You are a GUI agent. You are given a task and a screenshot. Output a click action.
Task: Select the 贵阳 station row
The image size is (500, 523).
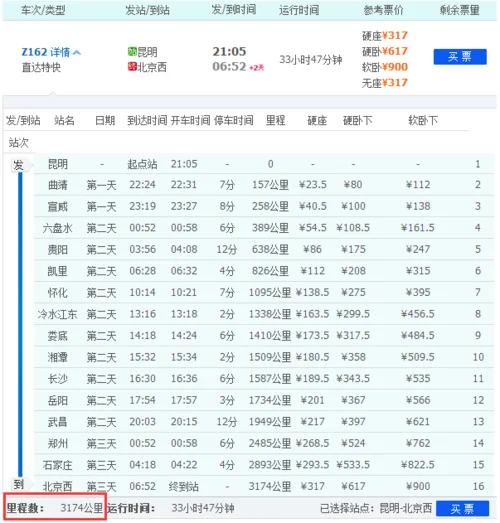coord(264,249)
